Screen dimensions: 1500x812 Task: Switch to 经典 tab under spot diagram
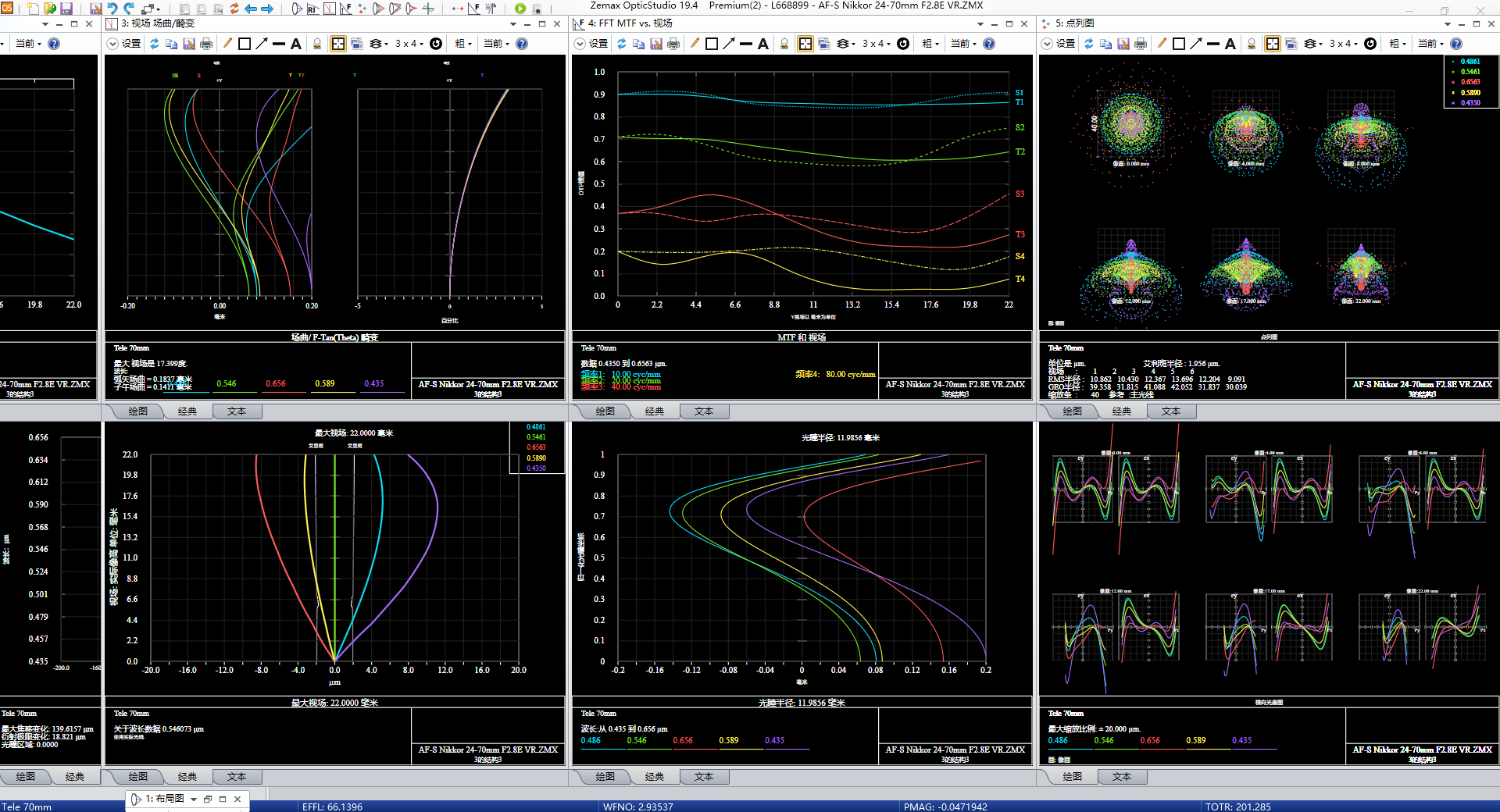pyautogui.click(x=1122, y=411)
